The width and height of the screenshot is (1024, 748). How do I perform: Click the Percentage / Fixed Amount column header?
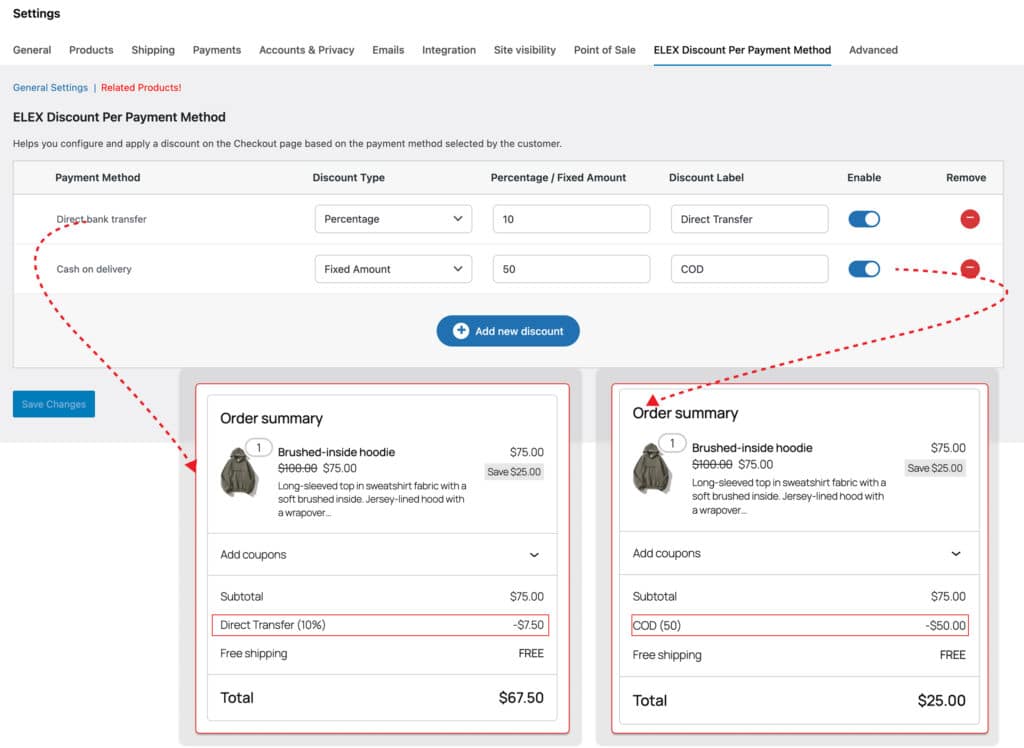558,177
